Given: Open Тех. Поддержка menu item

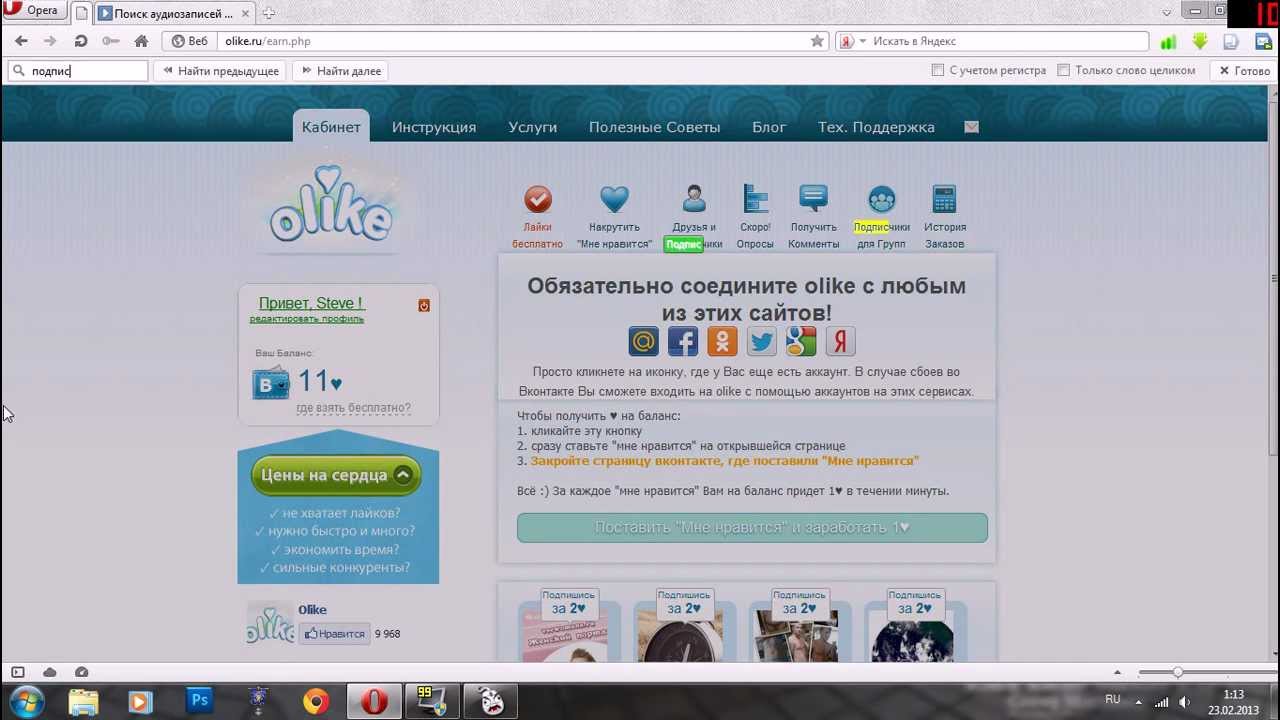Looking at the screenshot, I should pos(876,127).
